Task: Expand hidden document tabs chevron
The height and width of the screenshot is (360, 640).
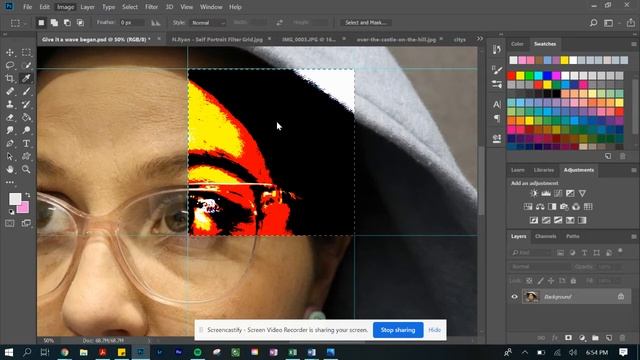Action: (x=480, y=39)
